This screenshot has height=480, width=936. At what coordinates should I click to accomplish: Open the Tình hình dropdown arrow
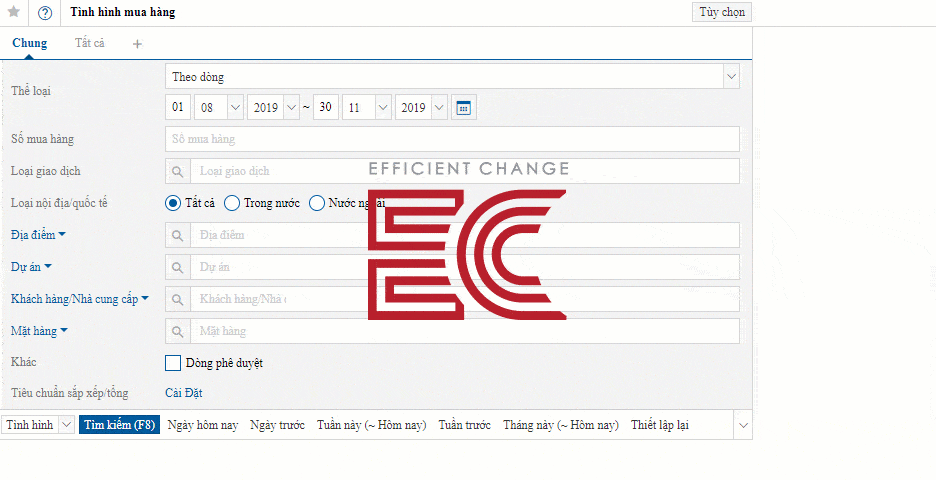coord(67,425)
